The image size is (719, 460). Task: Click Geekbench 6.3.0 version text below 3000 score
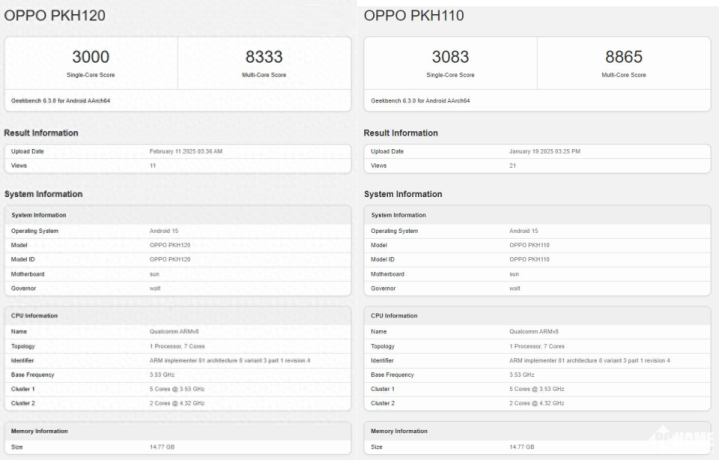tap(61, 100)
